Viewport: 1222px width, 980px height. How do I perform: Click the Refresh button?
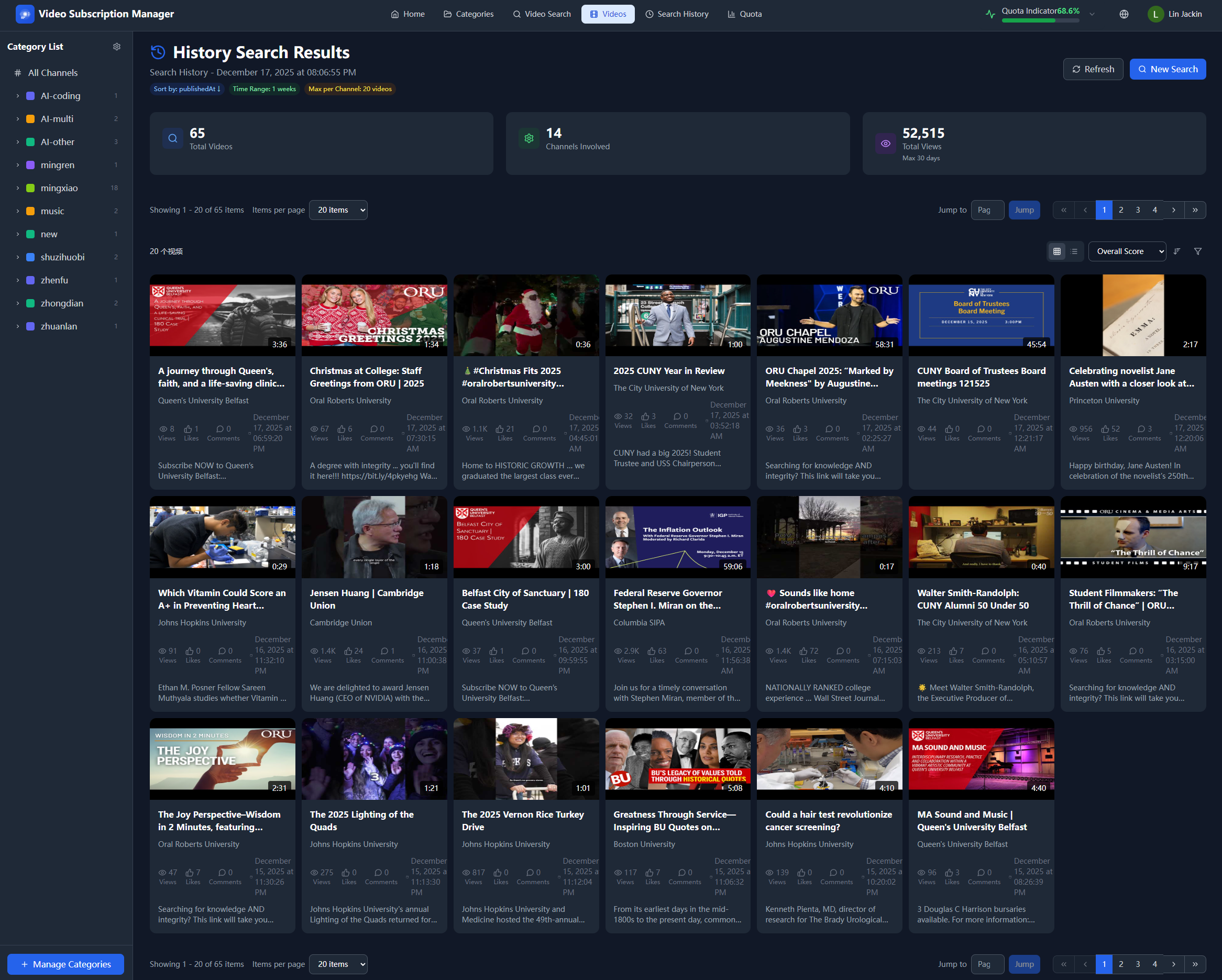tap(1093, 69)
